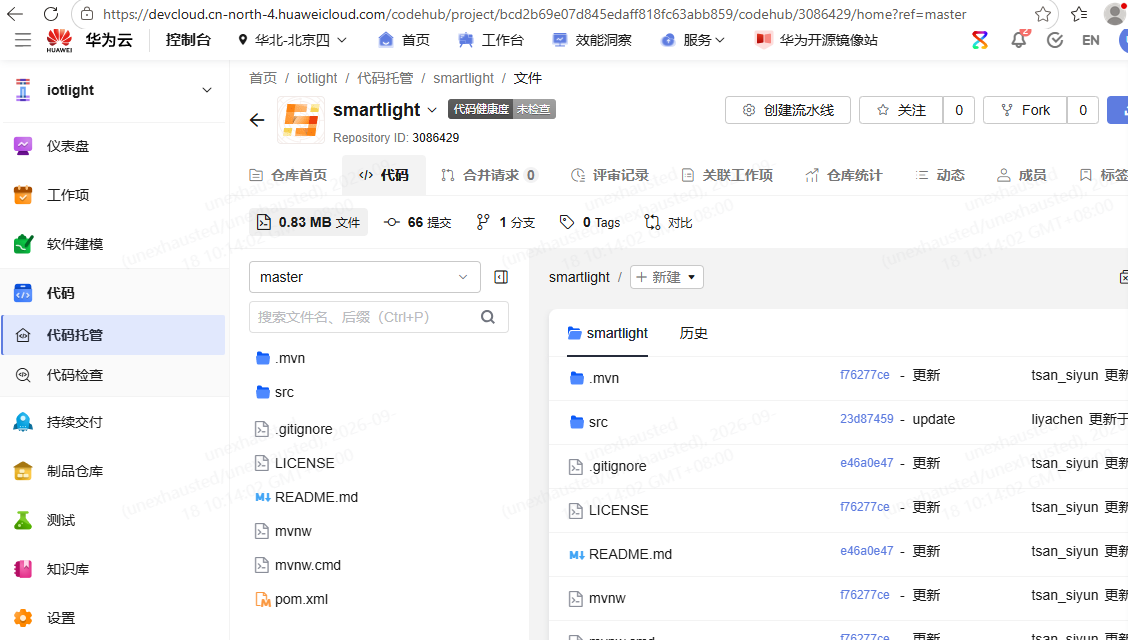Click the colorful assistant icon in top bar
This screenshot has width=1128, height=640.
click(980, 40)
